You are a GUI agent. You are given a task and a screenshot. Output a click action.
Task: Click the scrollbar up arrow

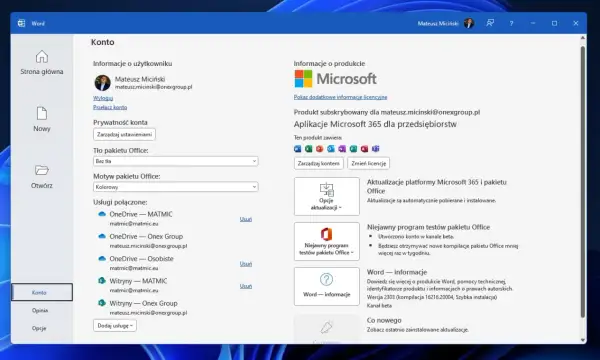coord(583,38)
